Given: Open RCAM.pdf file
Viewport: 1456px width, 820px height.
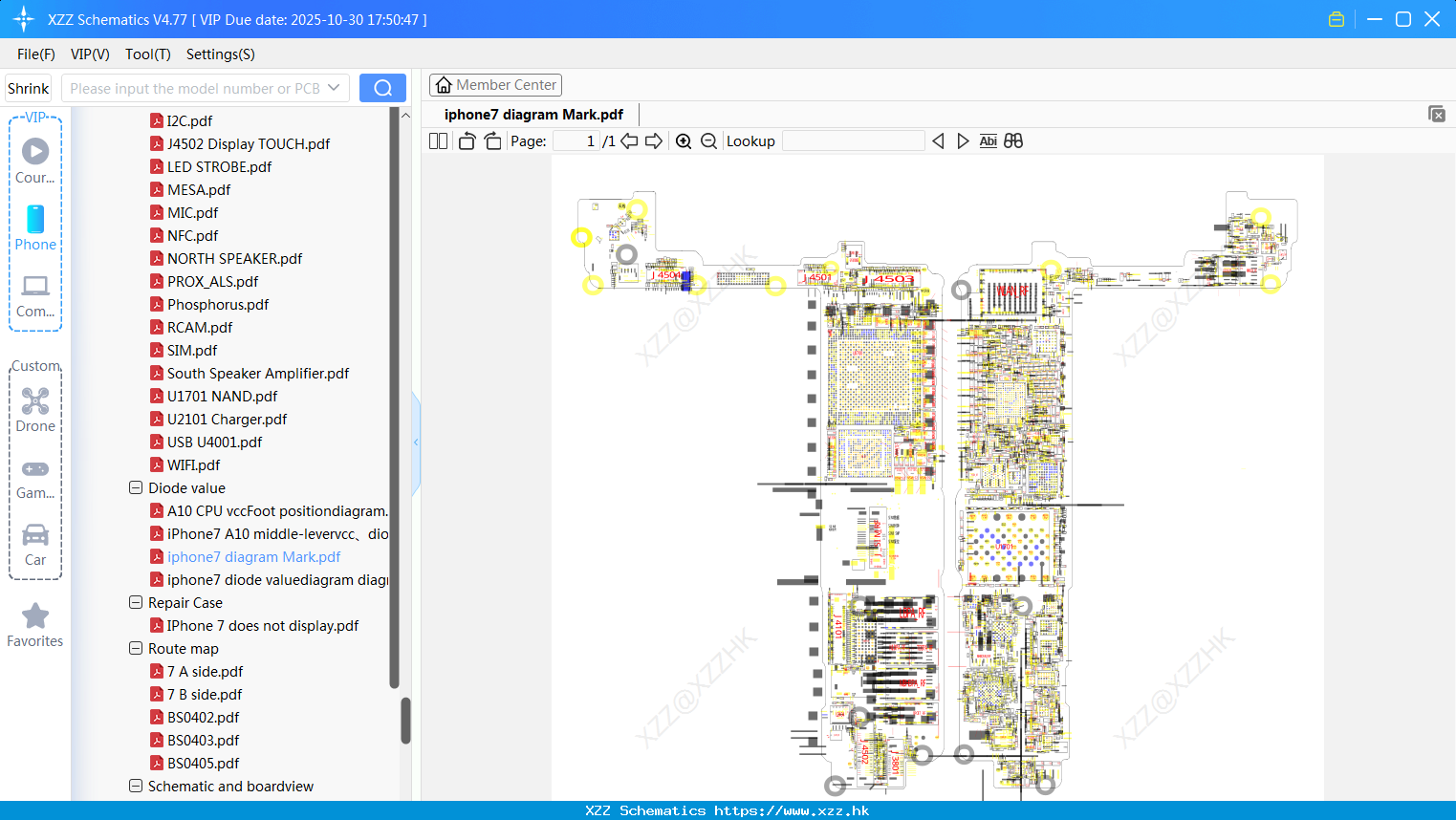Looking at the screenshot, I should coord(200,327).
